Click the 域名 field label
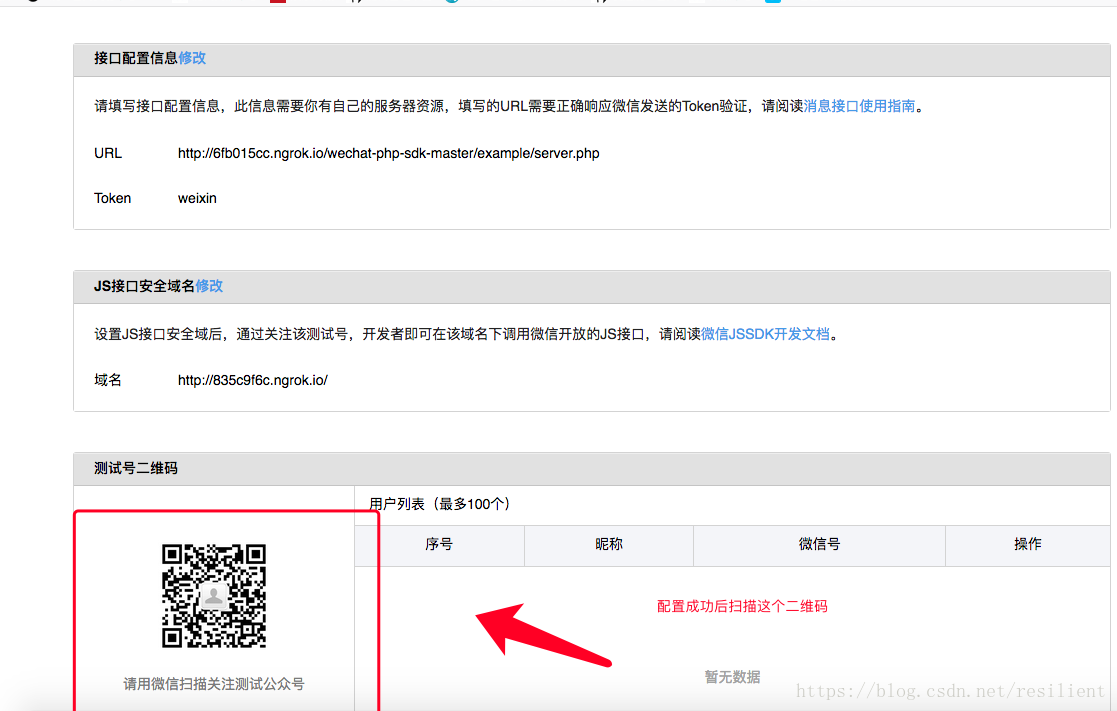This screenshot has height=711, width=1117. click(x=108, y=380)
